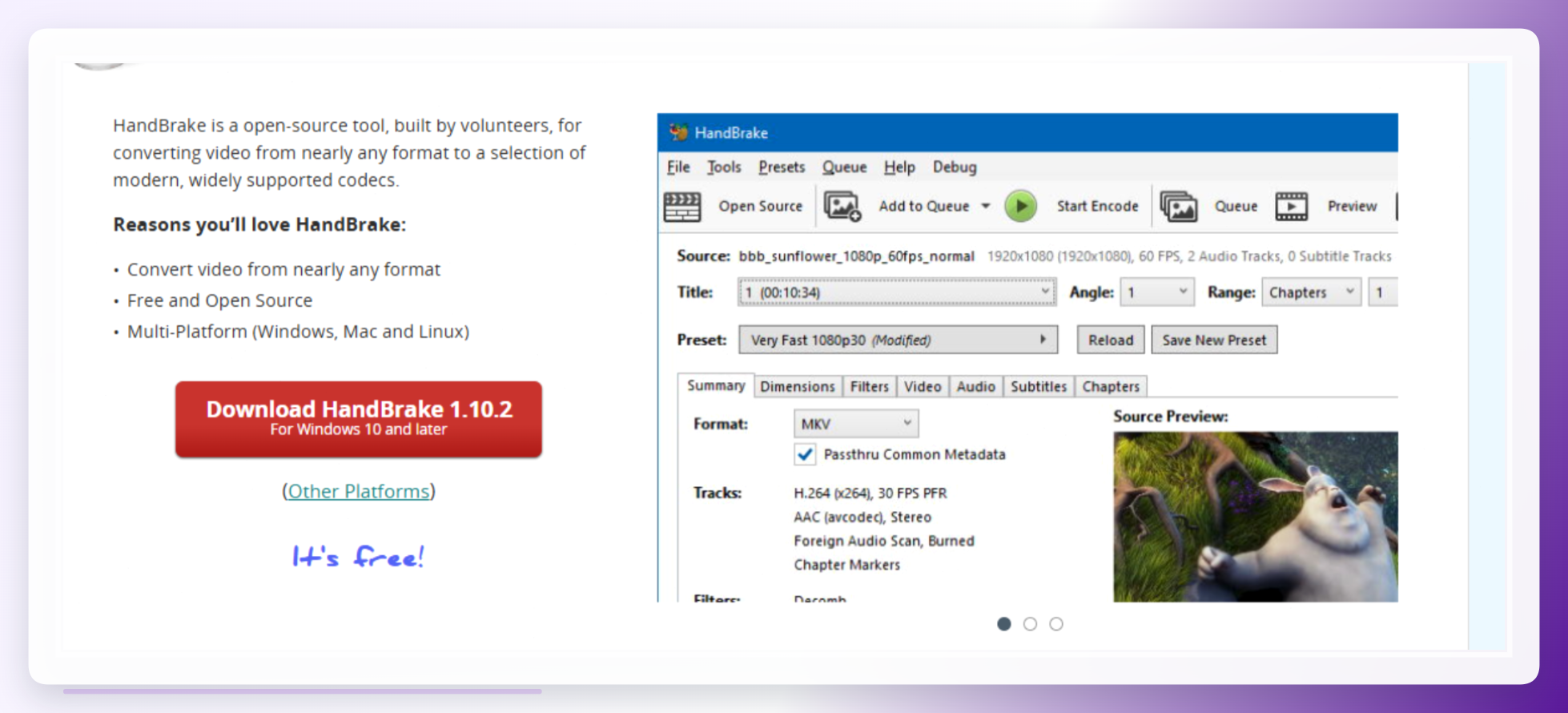The width and height of the screenshot is (1568, 713).
Task: Click the "H.264 (x264), 30 FPS PFR" track line
Action: coord(870,493)
